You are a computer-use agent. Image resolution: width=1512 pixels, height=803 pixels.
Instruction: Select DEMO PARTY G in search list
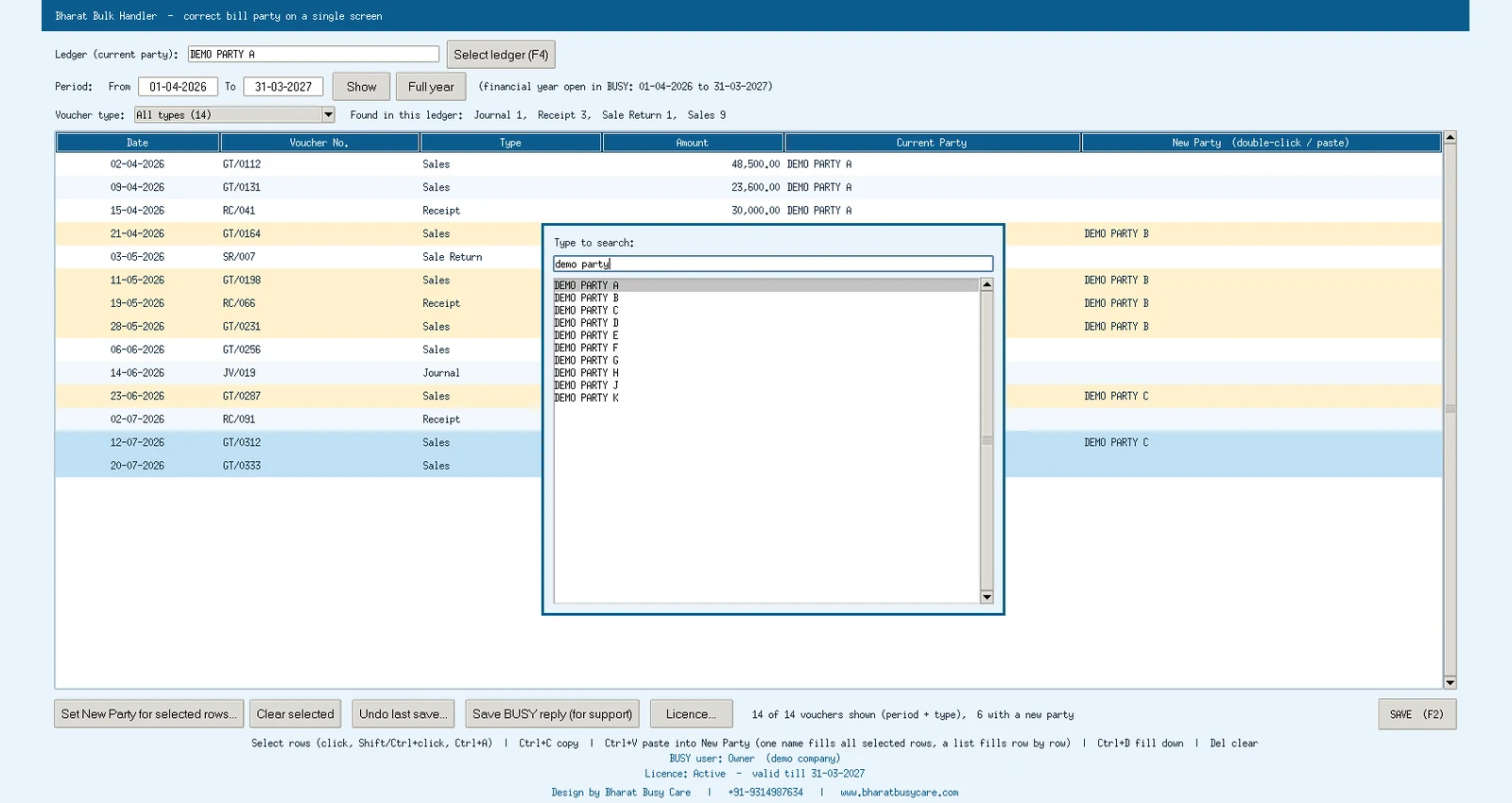[x=766, y=360]
